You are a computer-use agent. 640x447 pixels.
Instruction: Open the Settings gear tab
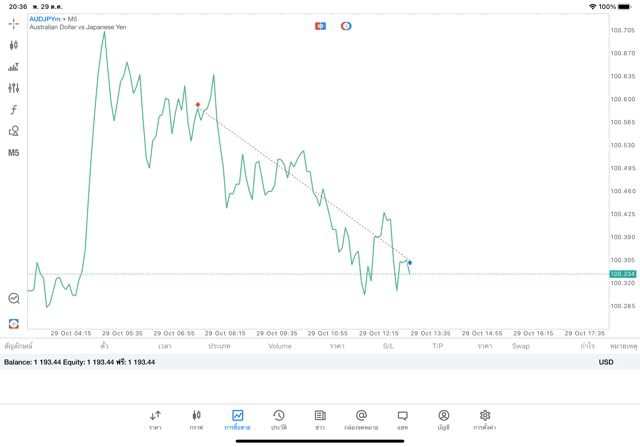(x=485, y=419)
